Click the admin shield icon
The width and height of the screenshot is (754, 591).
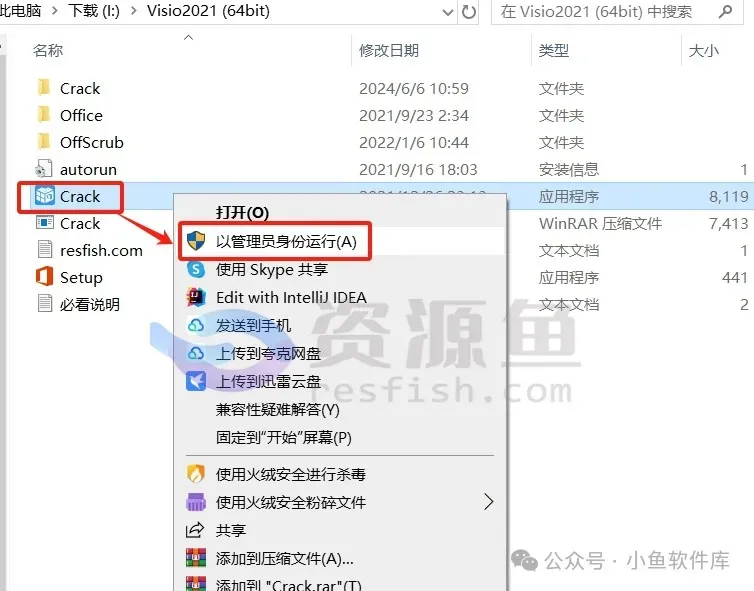[x=196, y=241]
